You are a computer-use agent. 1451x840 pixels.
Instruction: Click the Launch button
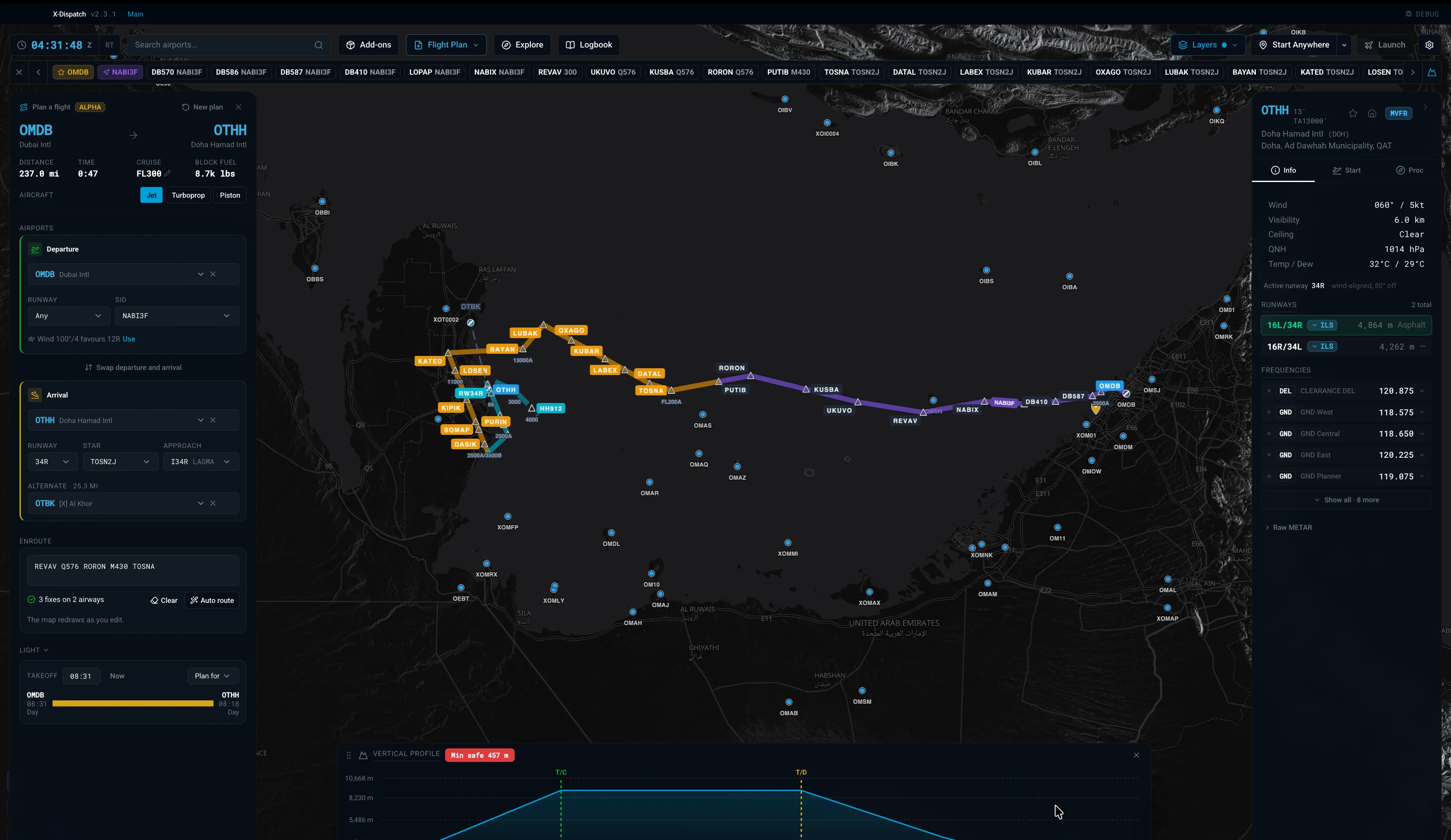tap(1385, 45)
